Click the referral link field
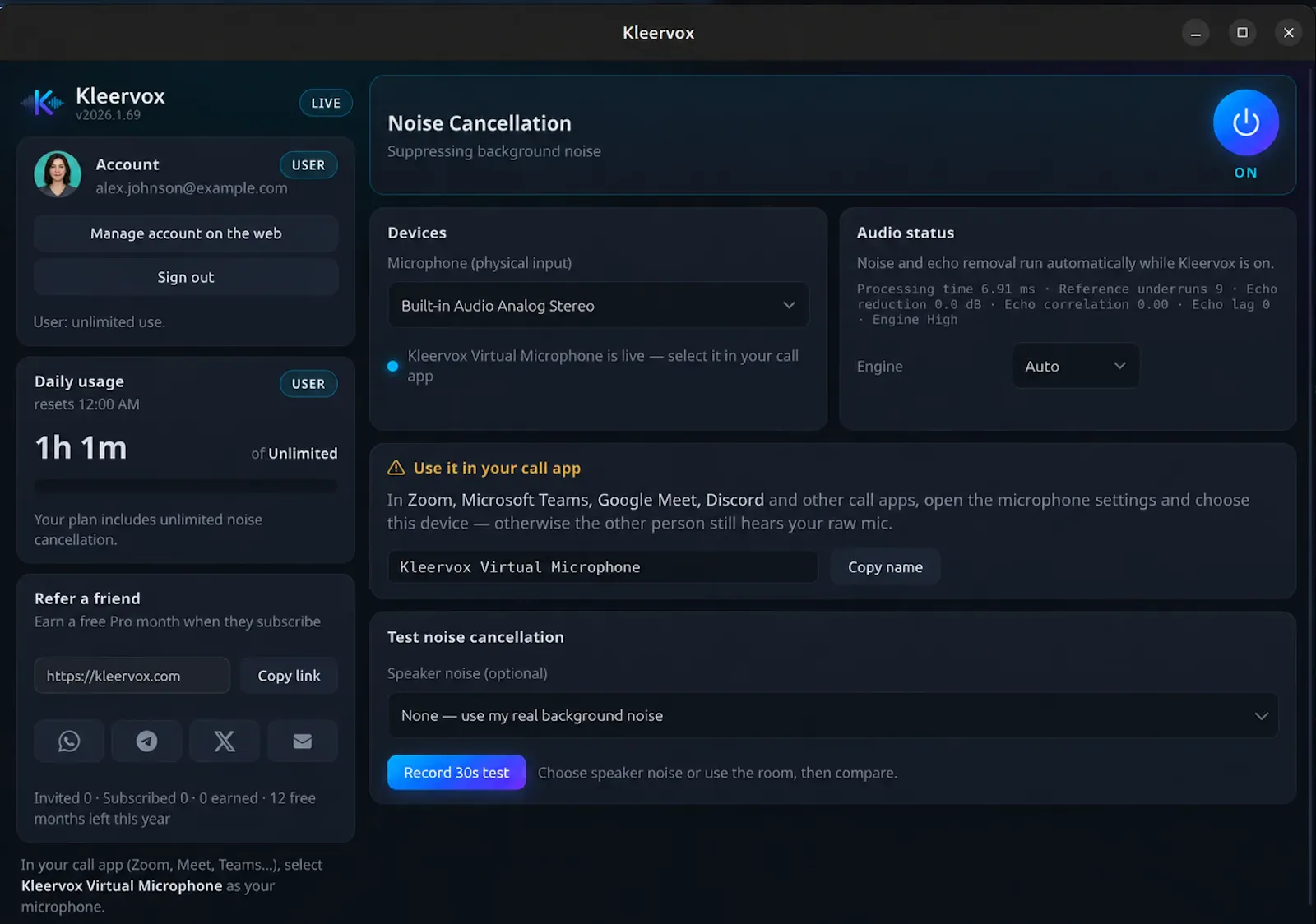This screenshot has height=924, width=1316. coord(132,676)
